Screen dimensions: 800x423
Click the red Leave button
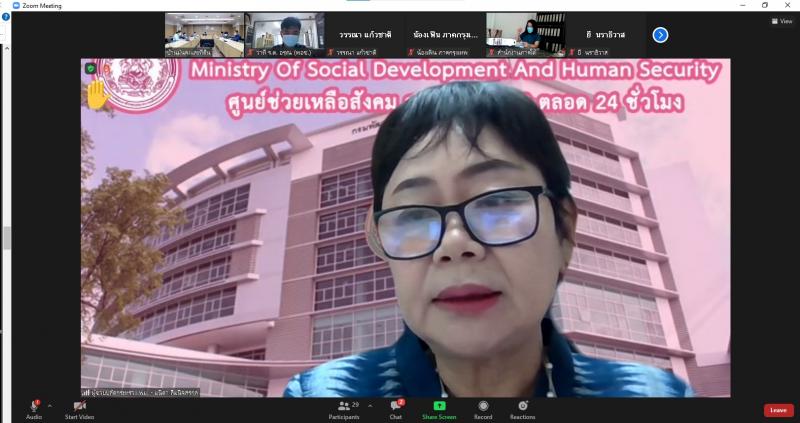pos(779,410)
